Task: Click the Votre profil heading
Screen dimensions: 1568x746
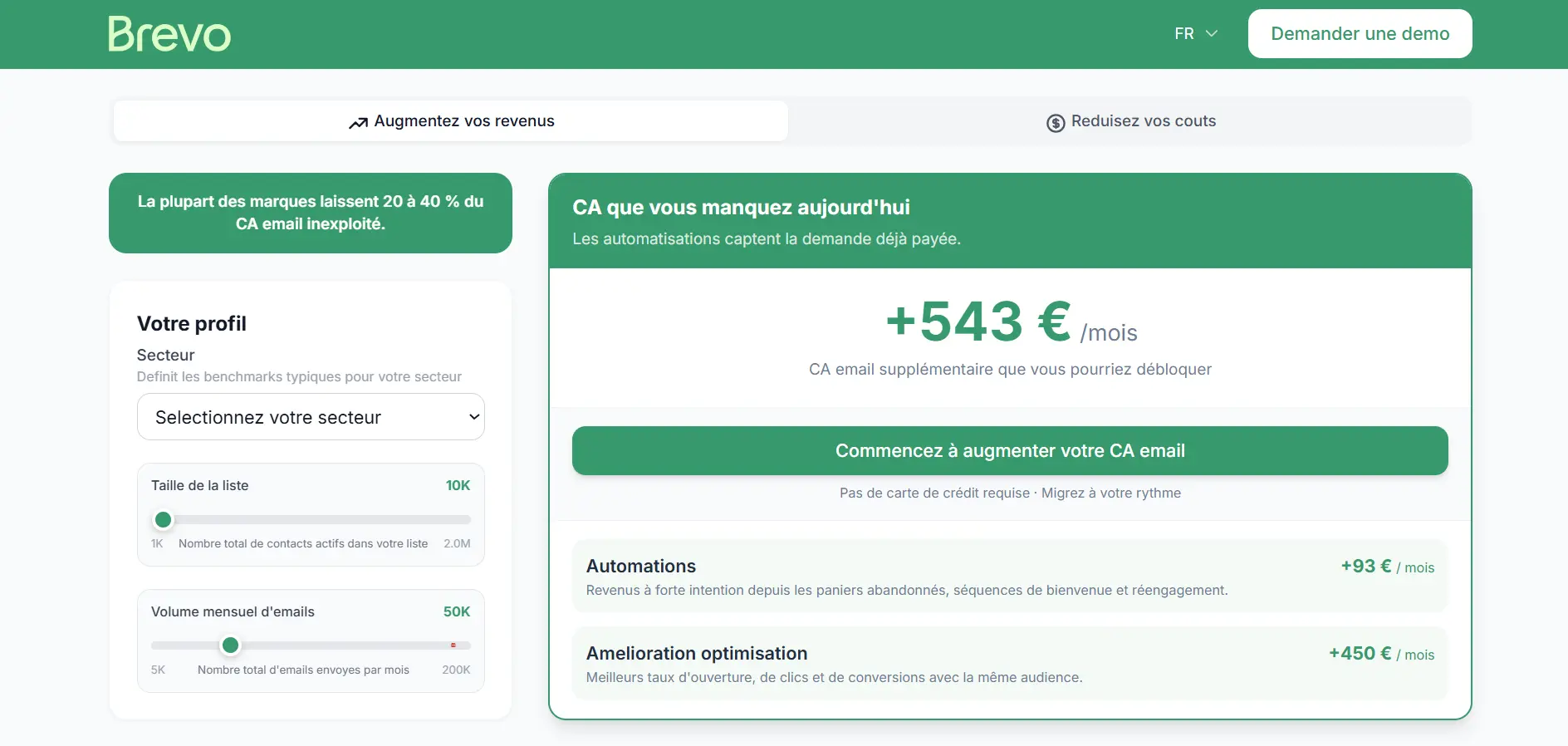Action: point(191,324)
